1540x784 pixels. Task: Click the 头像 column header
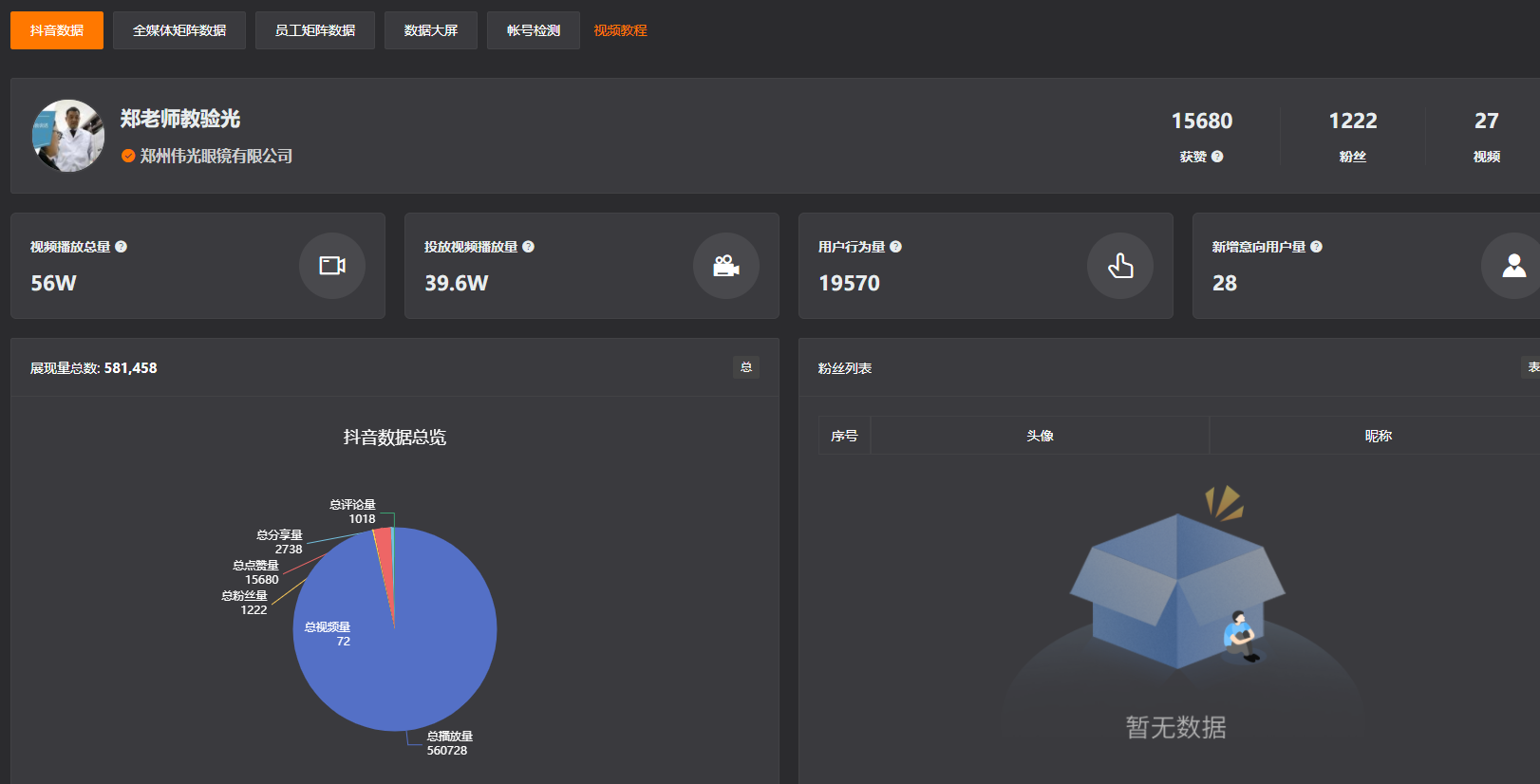[x=1040, y=436]
